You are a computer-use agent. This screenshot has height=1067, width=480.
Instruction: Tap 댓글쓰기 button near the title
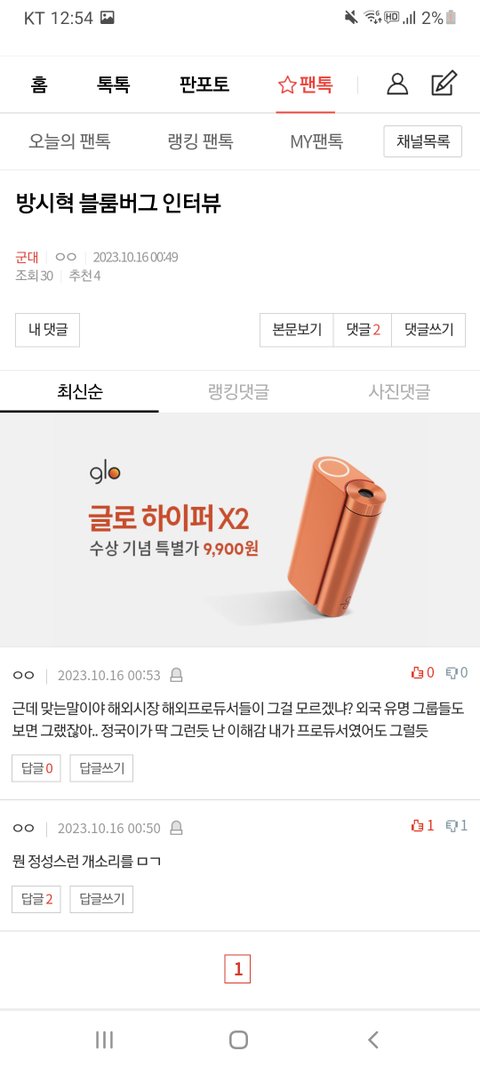[x=429, y=330]
